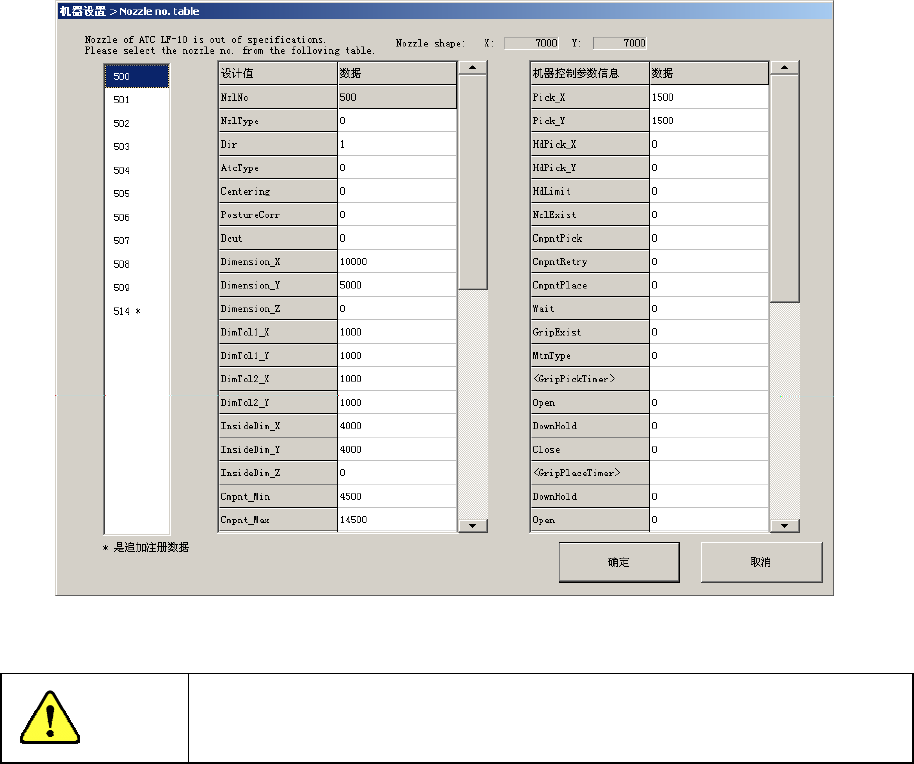914x764 pixels.
Task: Click the yellow warning triangle icon
Action: 50,717
